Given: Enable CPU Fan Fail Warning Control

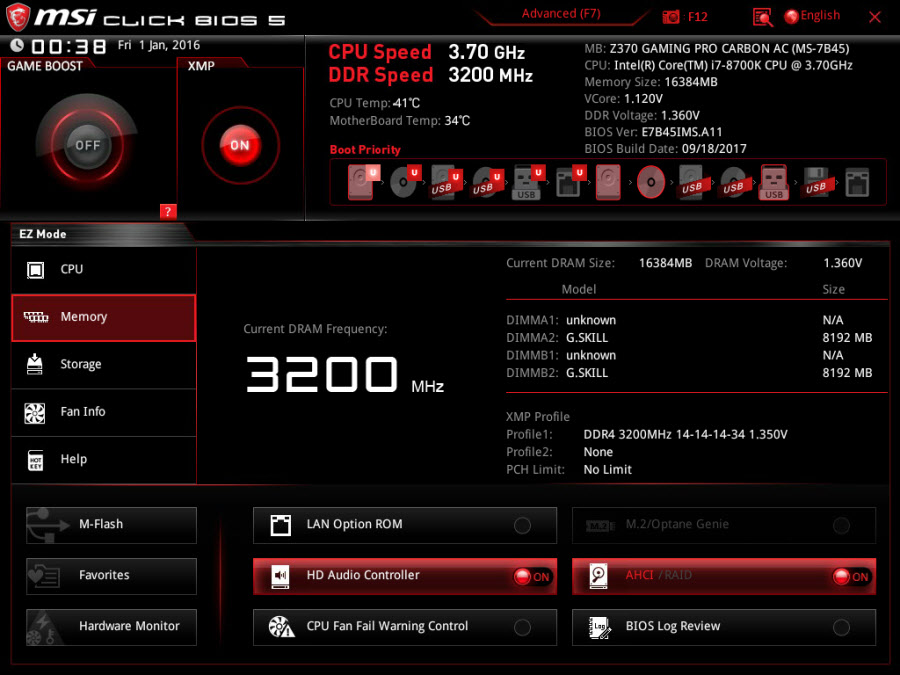Looking at the screenshot, I should 522,627.
